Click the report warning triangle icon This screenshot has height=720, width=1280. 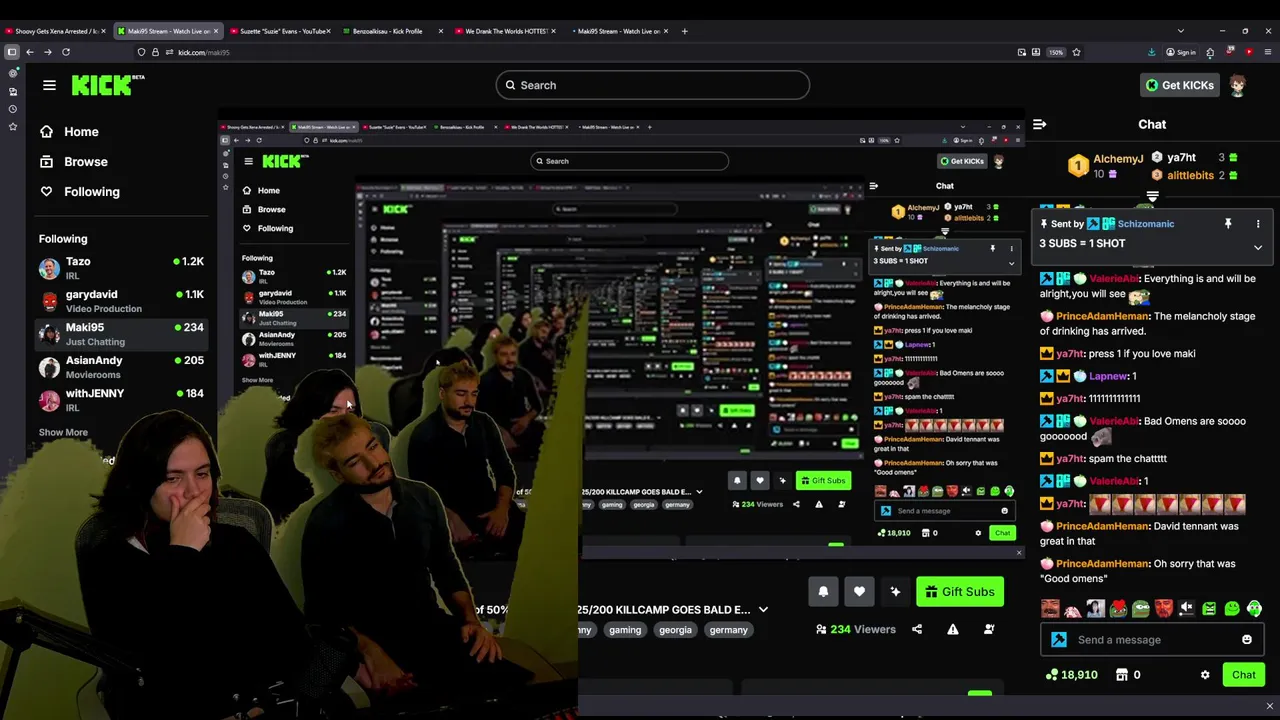coord(952,629)
